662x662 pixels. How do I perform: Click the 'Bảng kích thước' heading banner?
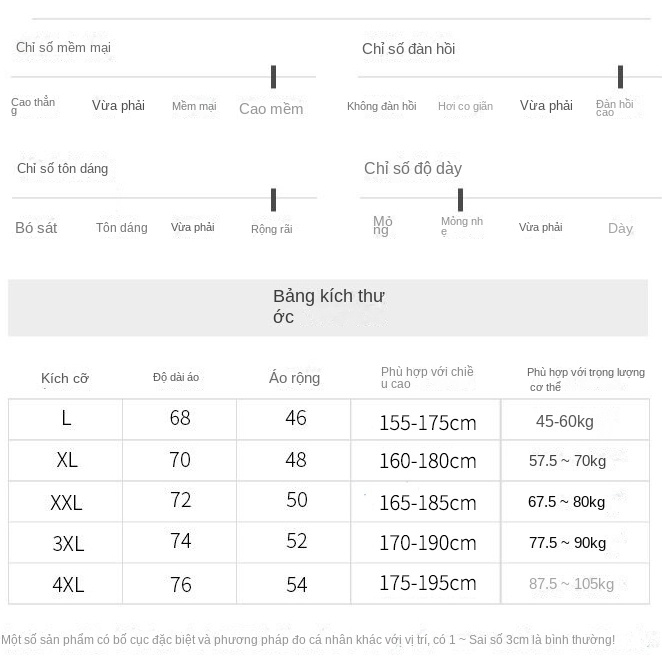click(x=328, y=307)
